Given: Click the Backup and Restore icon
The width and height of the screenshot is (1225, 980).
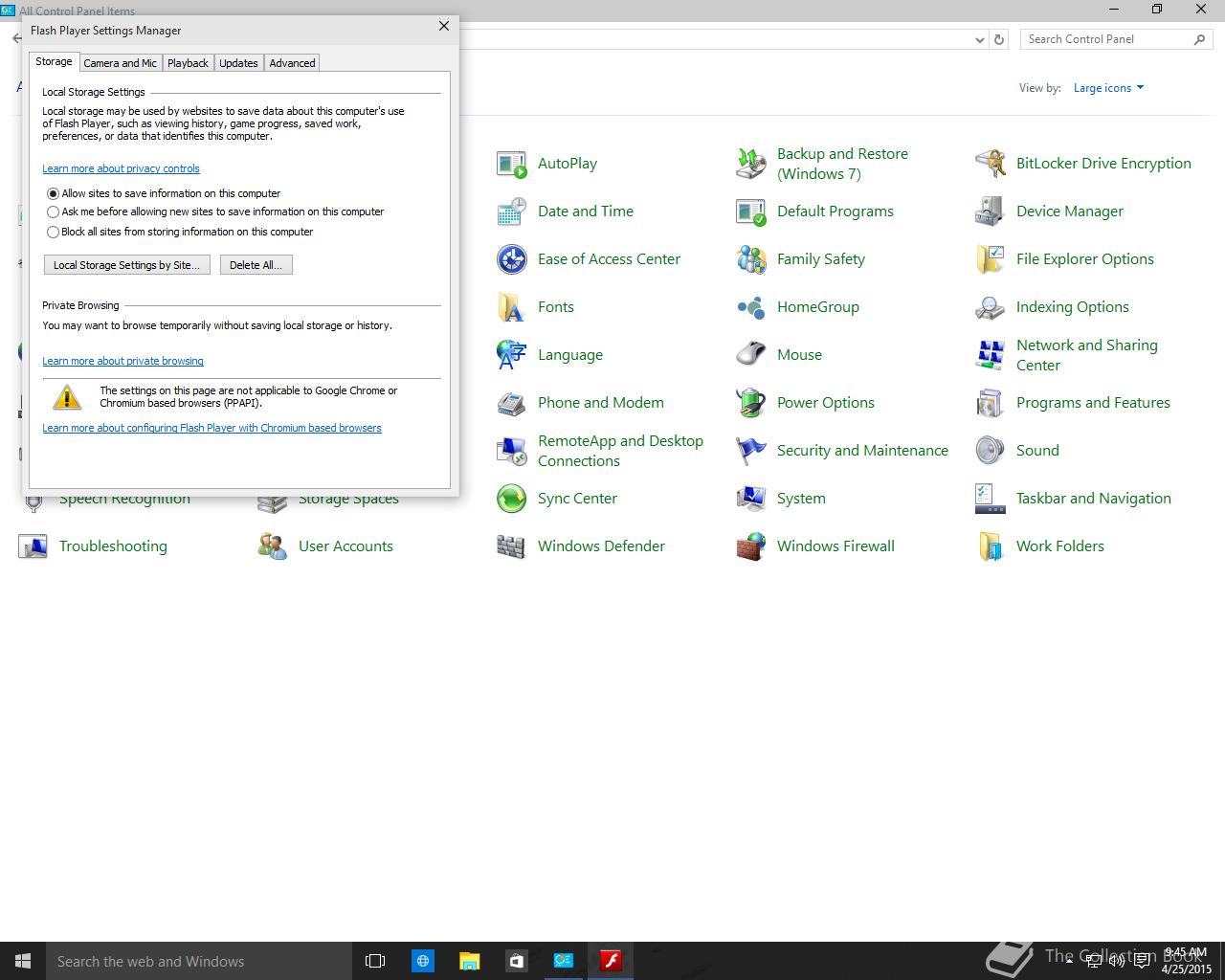Looking at the screenshot, I should pyautogui.click(x=751, y=164).
